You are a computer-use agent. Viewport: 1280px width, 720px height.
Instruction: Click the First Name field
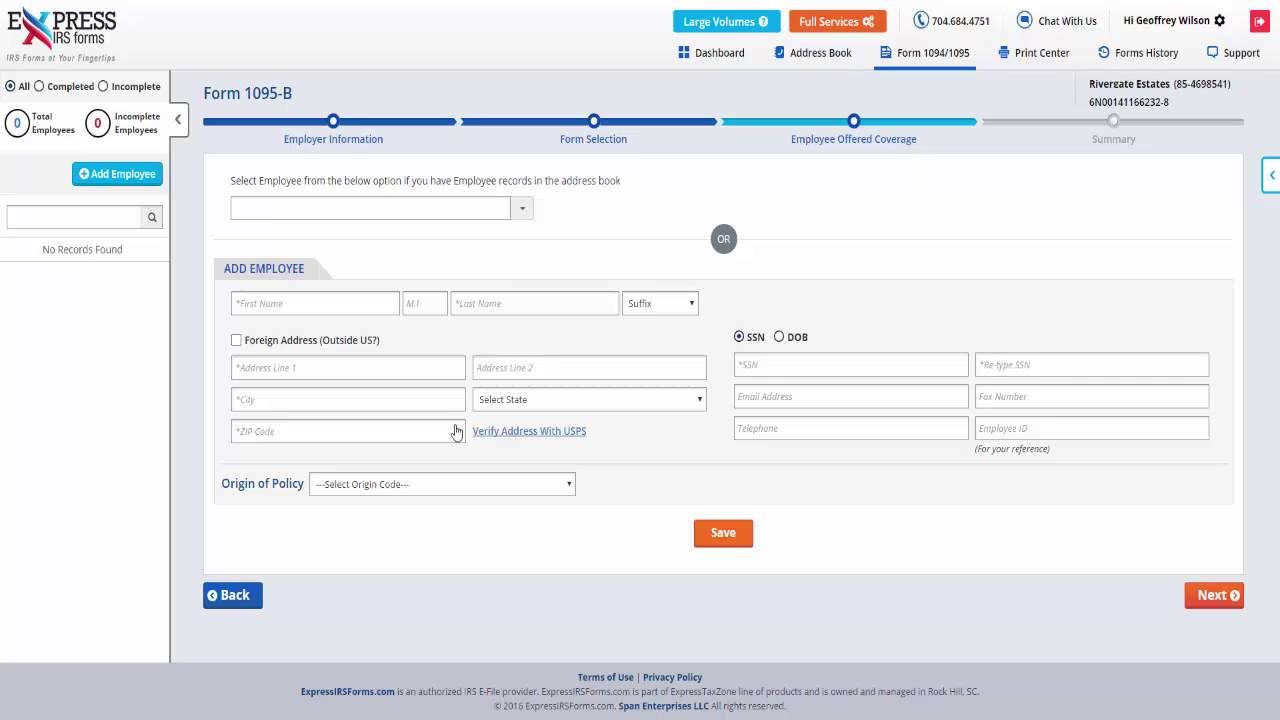click(x=315, y=303)
